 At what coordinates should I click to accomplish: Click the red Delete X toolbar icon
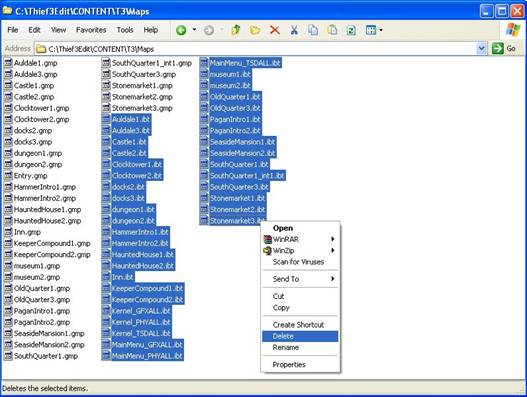click(x=275, y=30)
